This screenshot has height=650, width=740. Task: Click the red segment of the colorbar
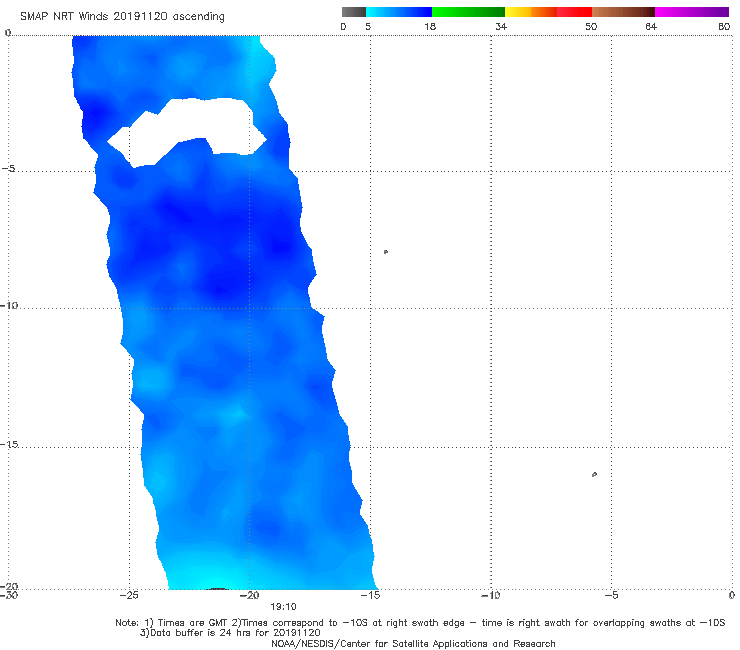[574, 12]
